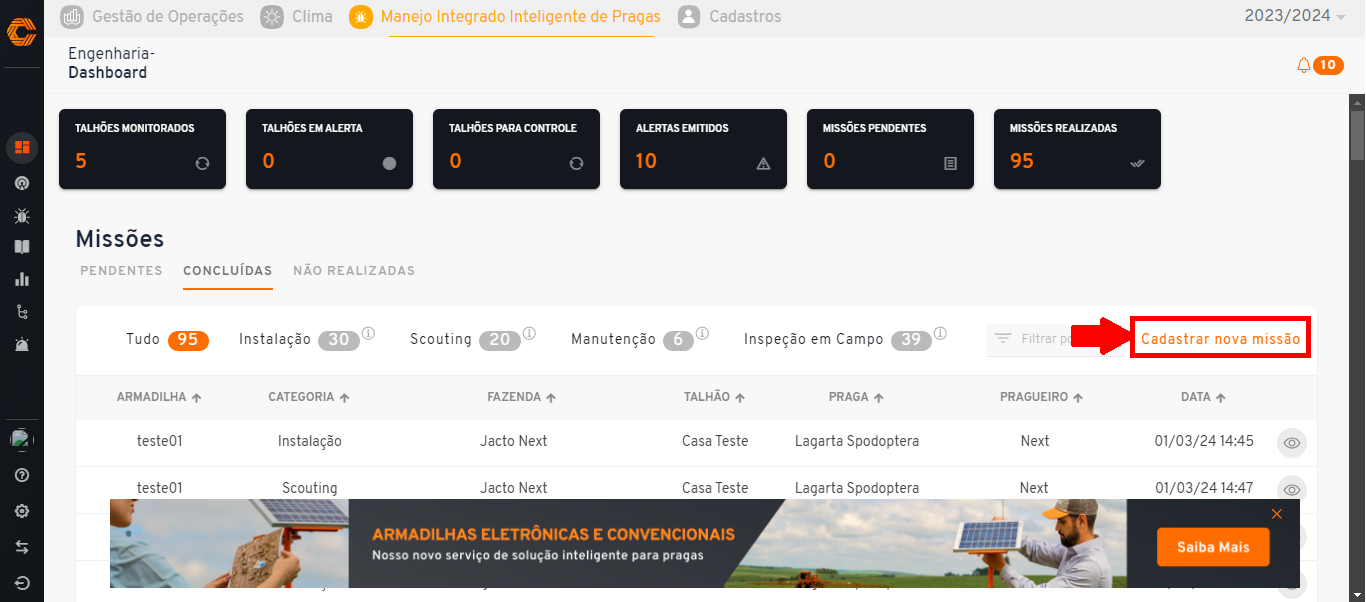Click Jacto Next in the Scouting row
The height and width of the screenshot is (602, 1366).
(514, 488)
